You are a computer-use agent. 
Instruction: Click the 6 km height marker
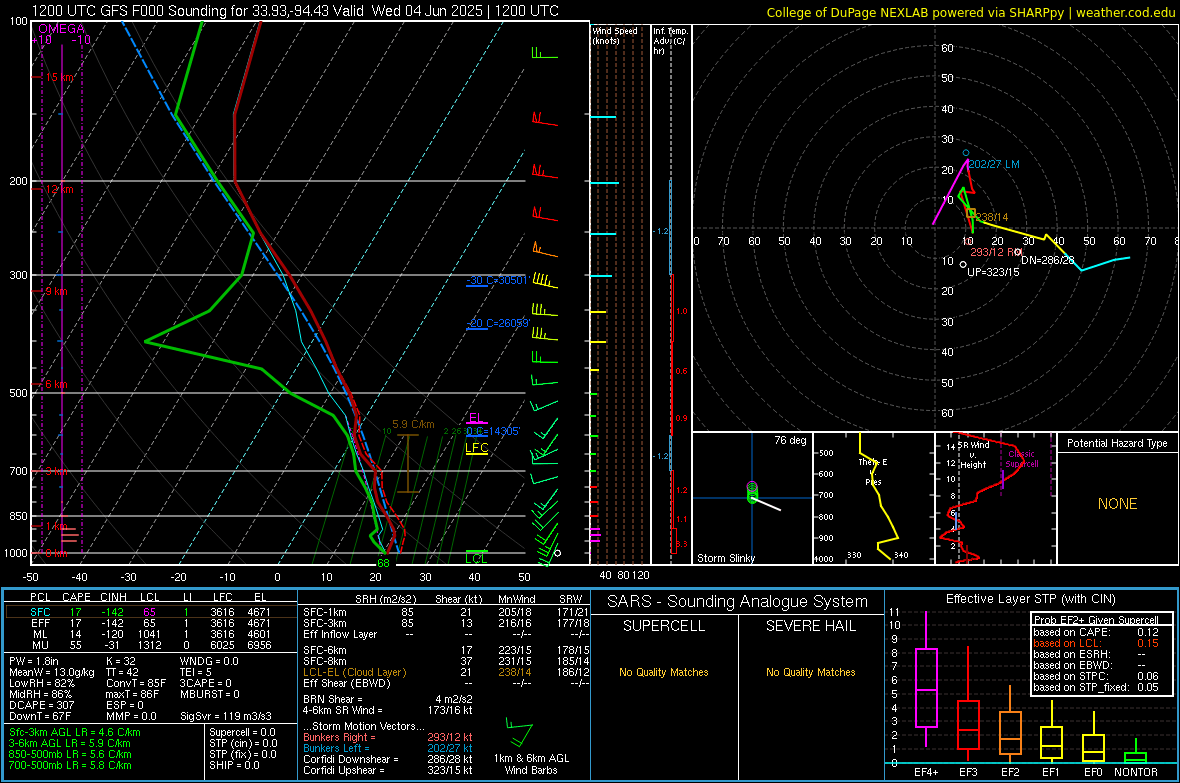(56, 384)
